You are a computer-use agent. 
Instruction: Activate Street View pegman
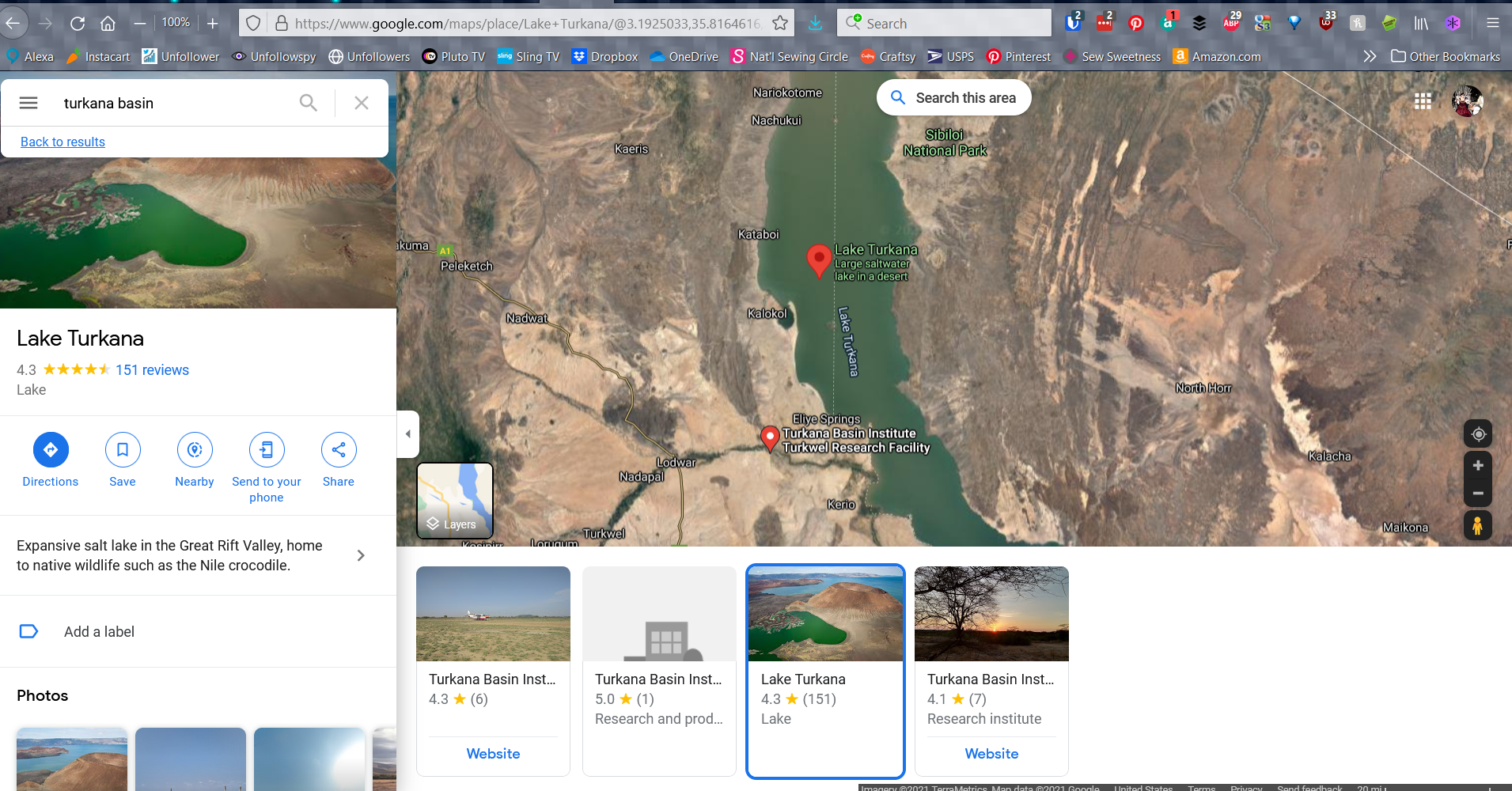tap(1478, 525)
